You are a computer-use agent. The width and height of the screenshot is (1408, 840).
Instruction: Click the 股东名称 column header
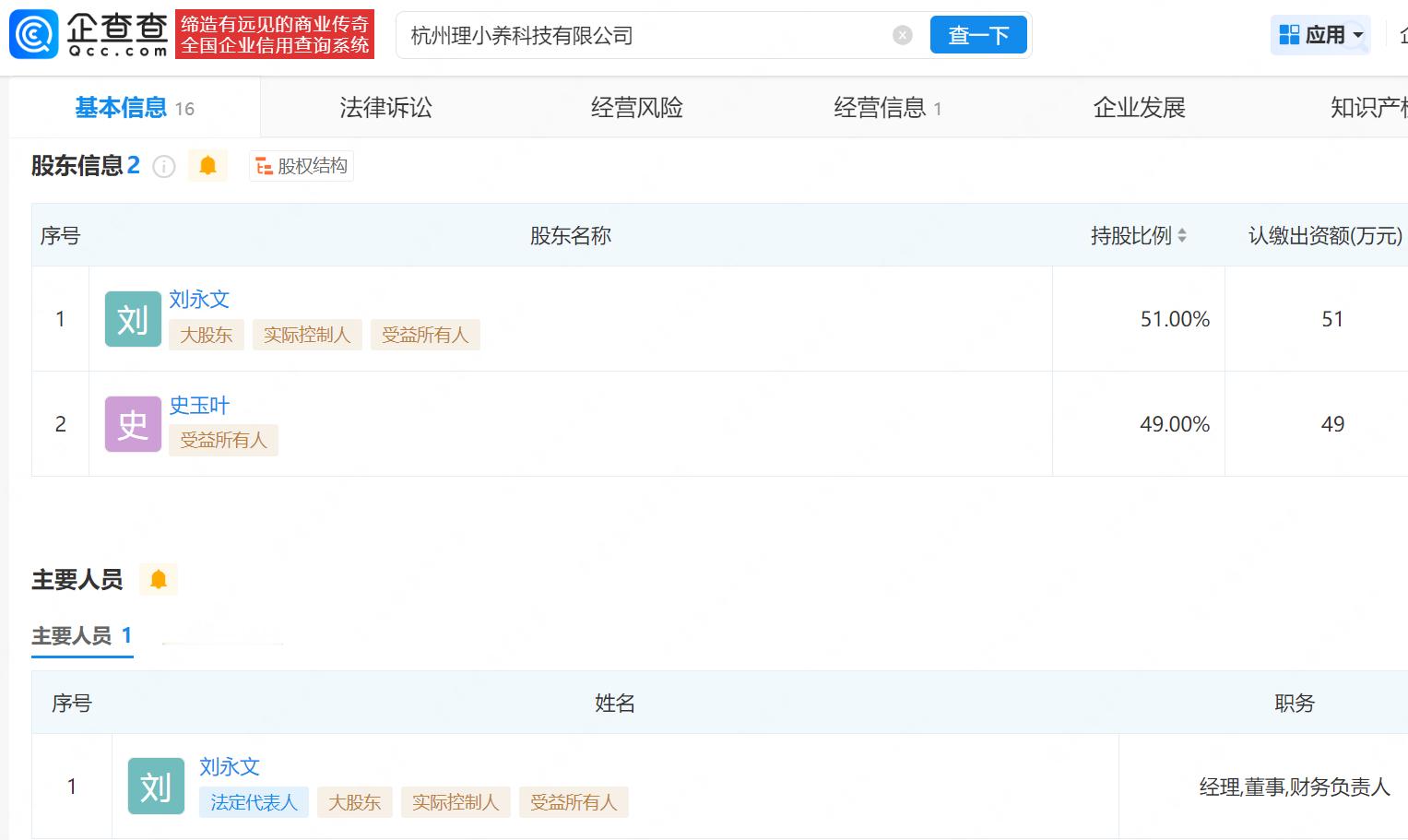tap(571, 236)
